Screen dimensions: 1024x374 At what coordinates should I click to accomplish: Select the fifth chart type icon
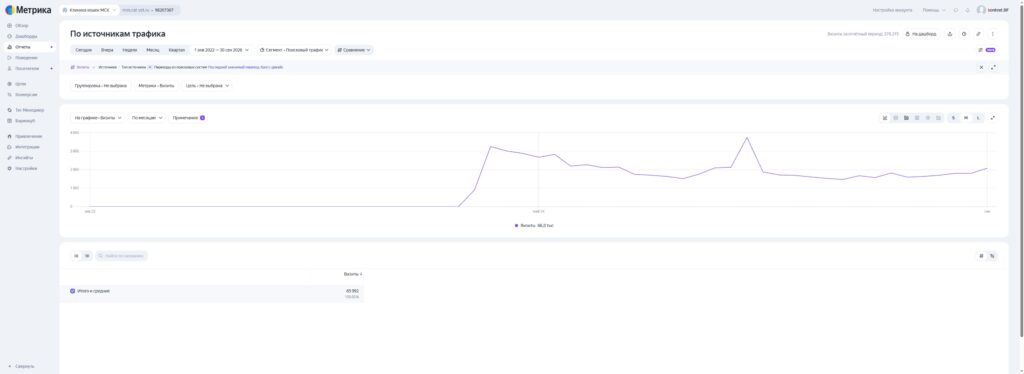928,117
